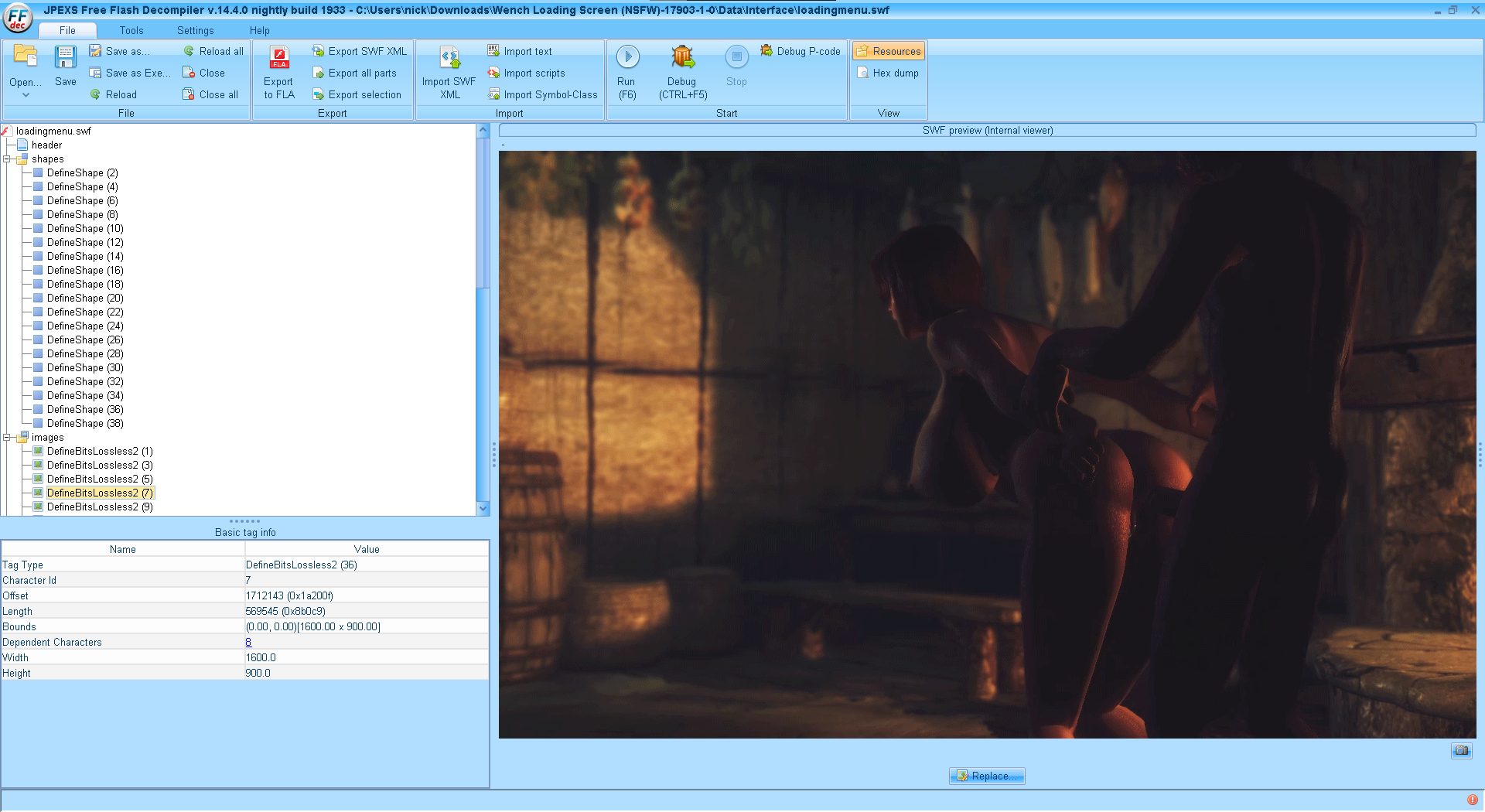The width and height of the screenshot is (1485, 812).
Task: Click the Export to FLA icon
Action: point(279,57)
